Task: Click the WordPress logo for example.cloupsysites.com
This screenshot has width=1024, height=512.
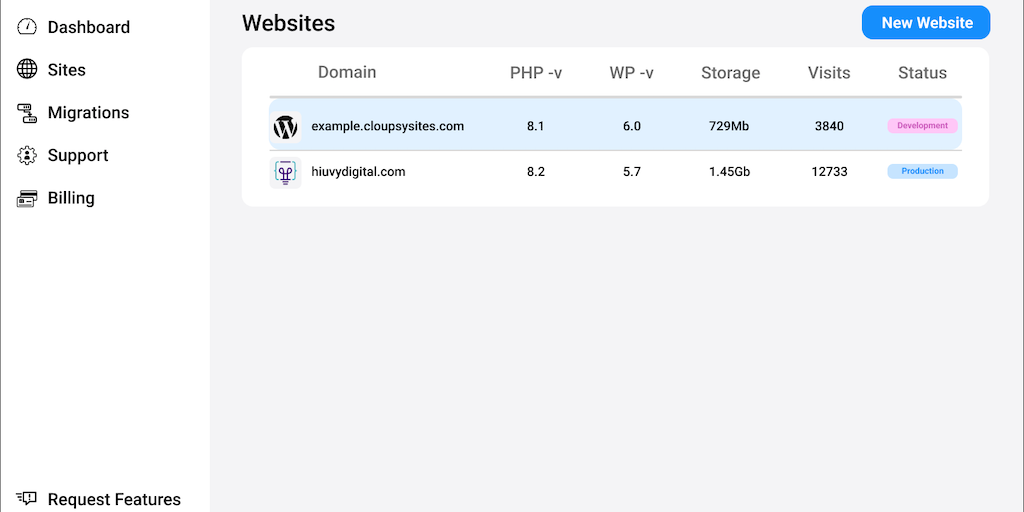Action: pyautogui.click(x=286, y=127)
